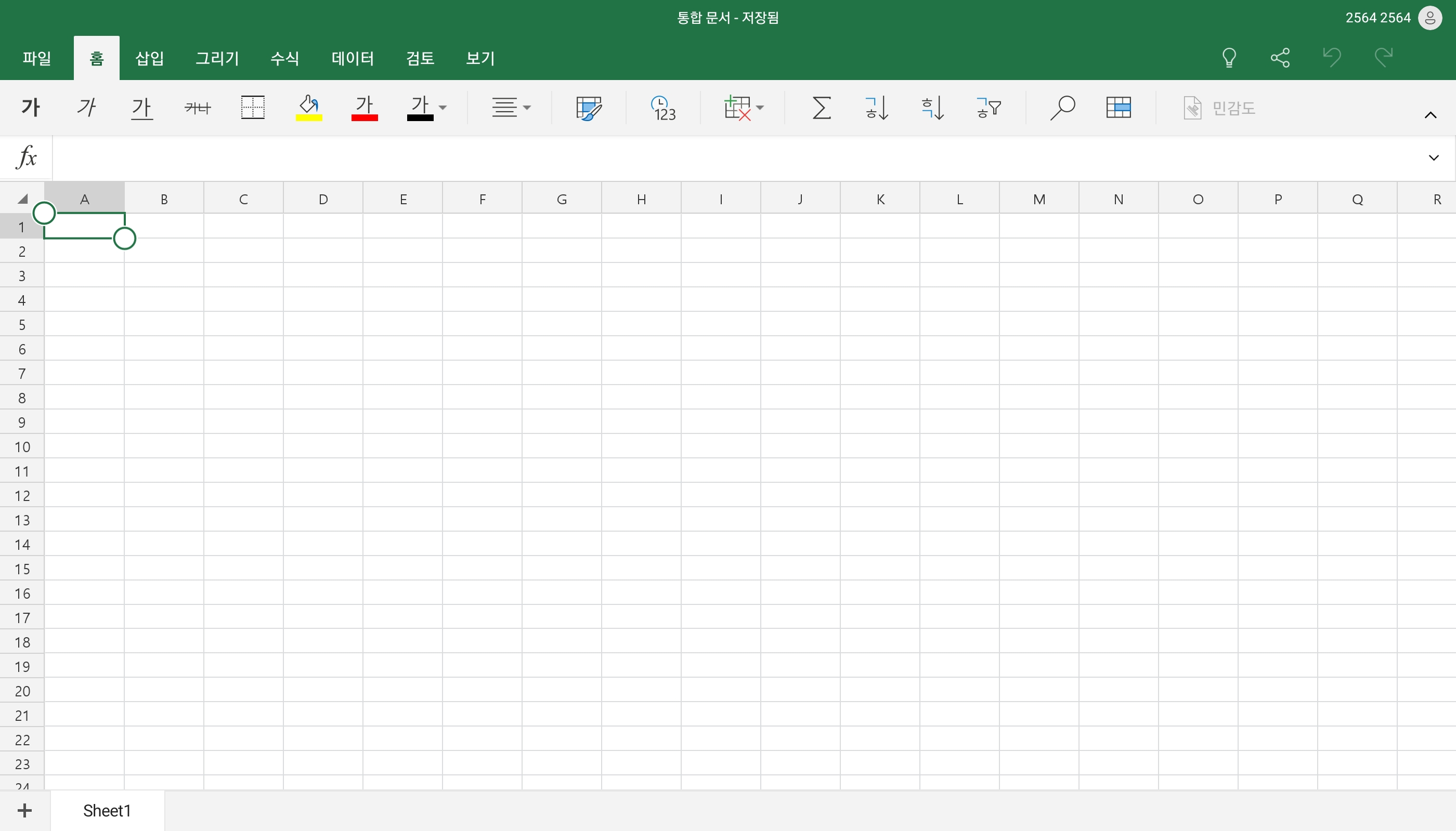This screenshot has width=1456, height=831.
Task: Open the Find magnifier tool
Action: [x=1062, y=107]
